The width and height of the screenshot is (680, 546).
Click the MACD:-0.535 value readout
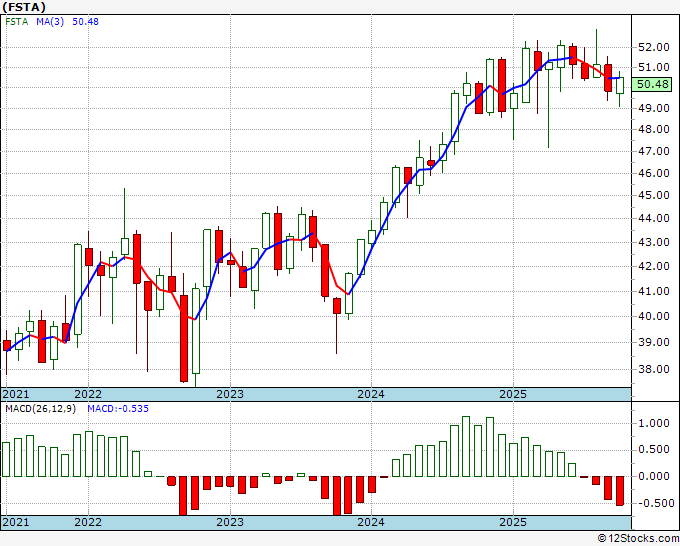coord(118,409)
